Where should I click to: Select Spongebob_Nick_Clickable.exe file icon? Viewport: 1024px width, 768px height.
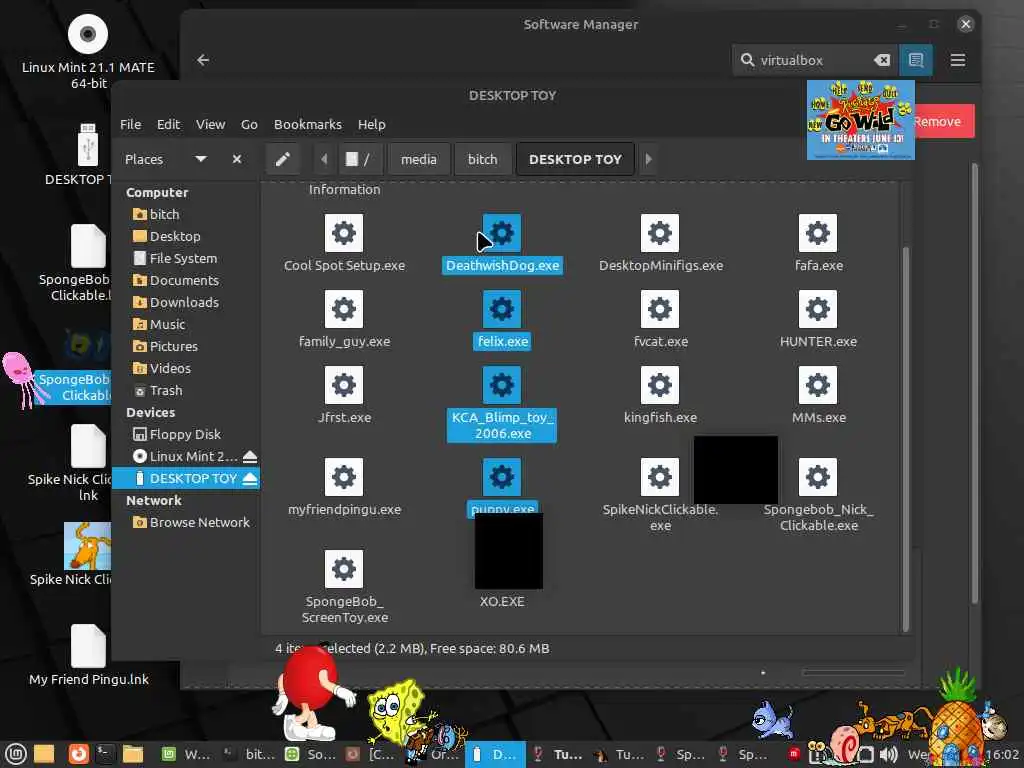pyautogui.click(x=818, y=477)
